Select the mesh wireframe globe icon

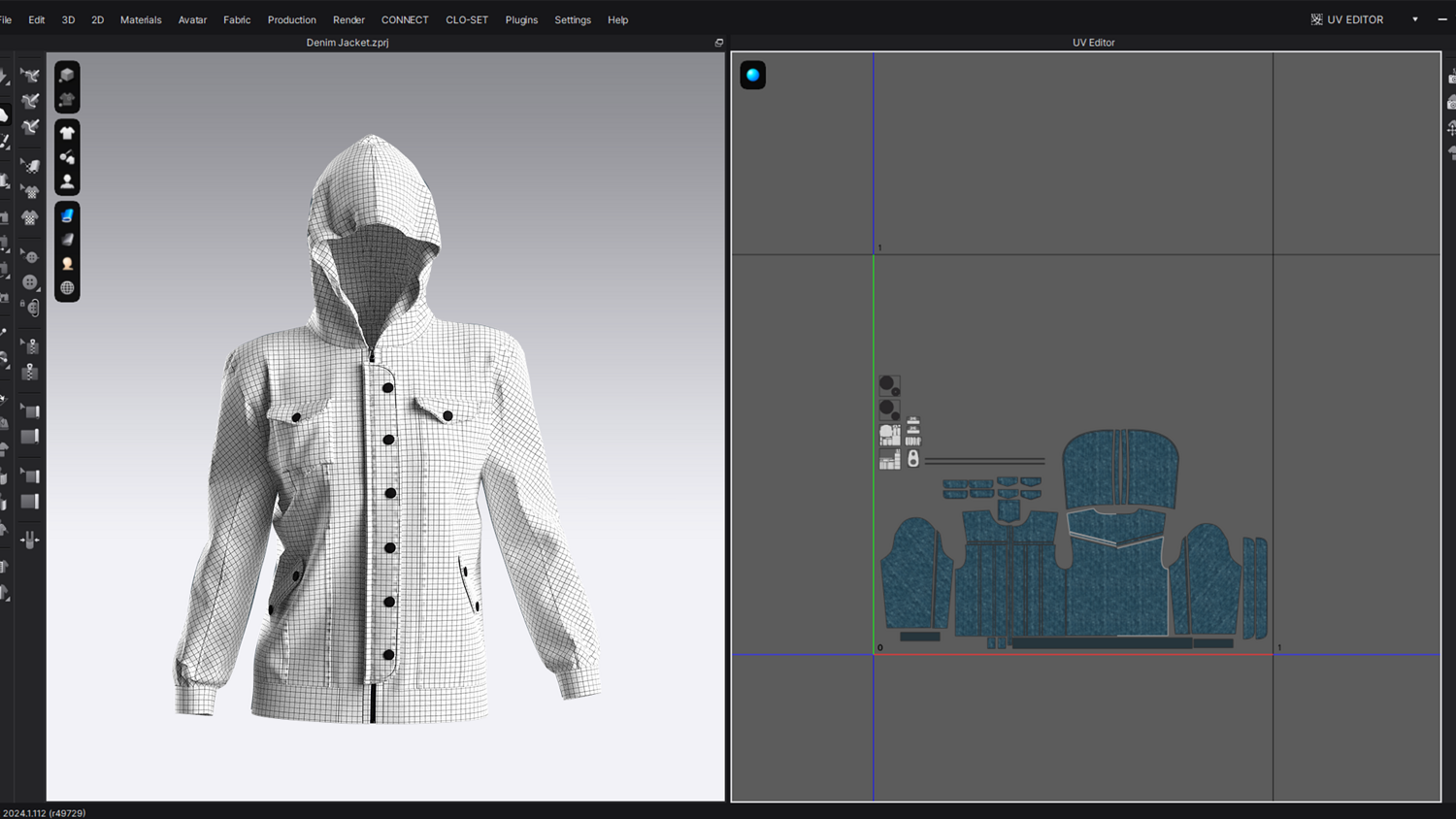(x=67, y=288)
